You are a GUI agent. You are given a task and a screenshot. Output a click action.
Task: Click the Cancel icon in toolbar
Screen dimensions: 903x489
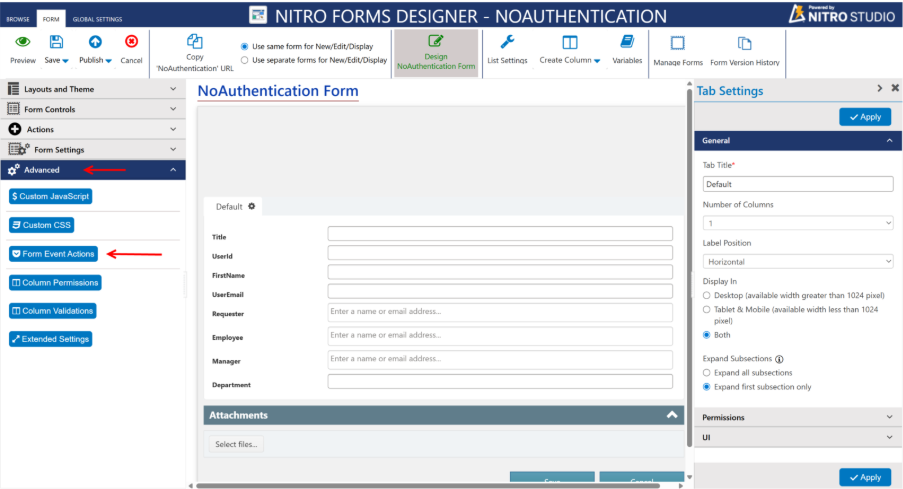131,42
